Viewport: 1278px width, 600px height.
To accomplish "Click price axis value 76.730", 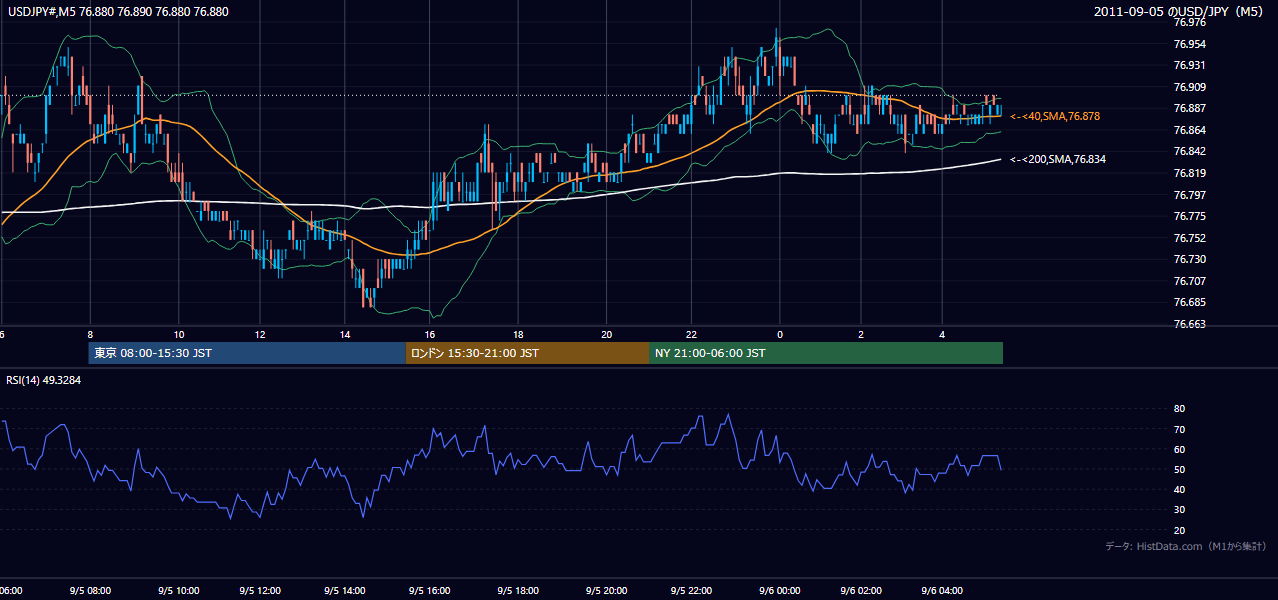I will 1189,259.
